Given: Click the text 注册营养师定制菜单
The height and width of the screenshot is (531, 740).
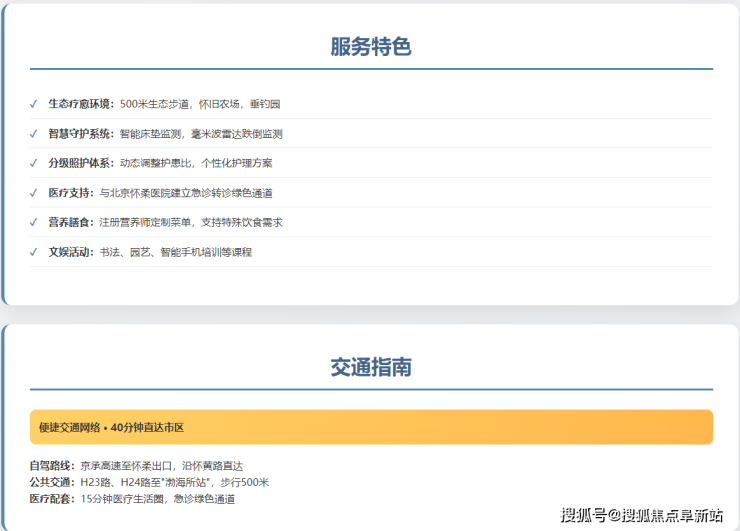Looking at the screenshot, I should click(x=142, y=222).
